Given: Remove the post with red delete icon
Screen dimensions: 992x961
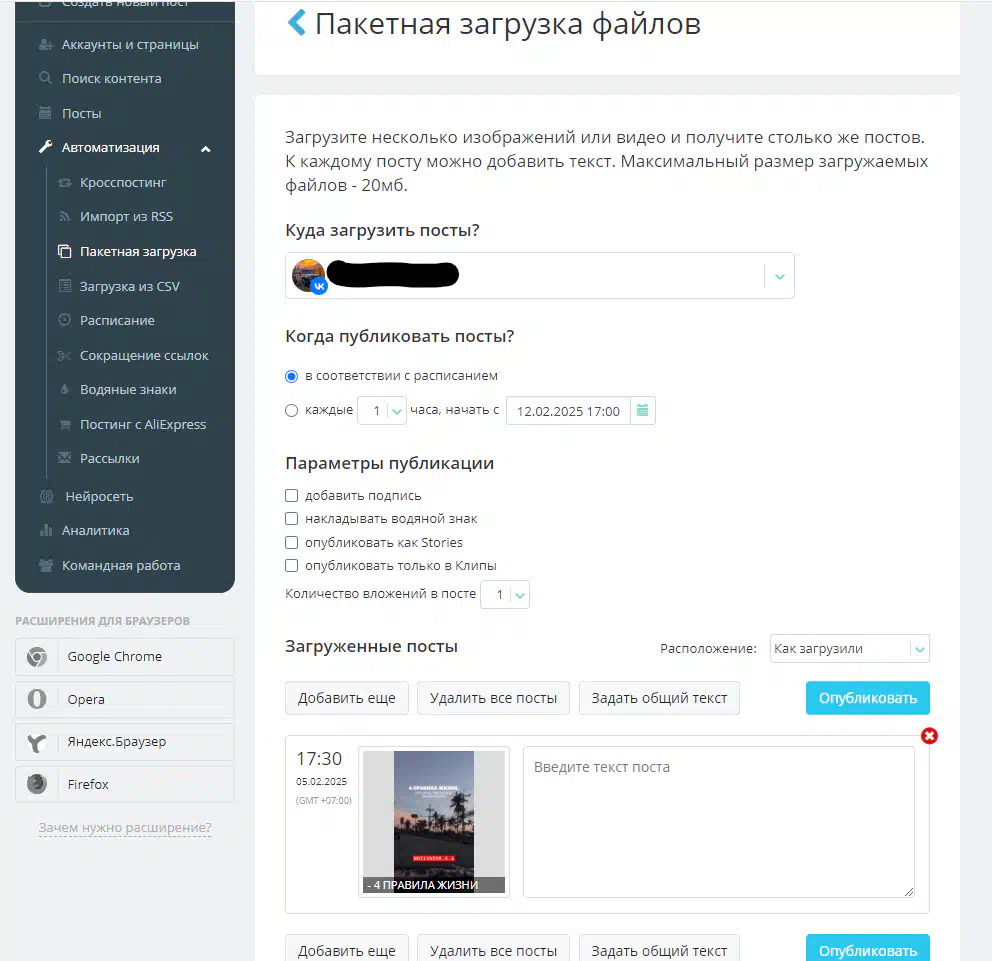Looking at the screenshot, I should point(929,736).
